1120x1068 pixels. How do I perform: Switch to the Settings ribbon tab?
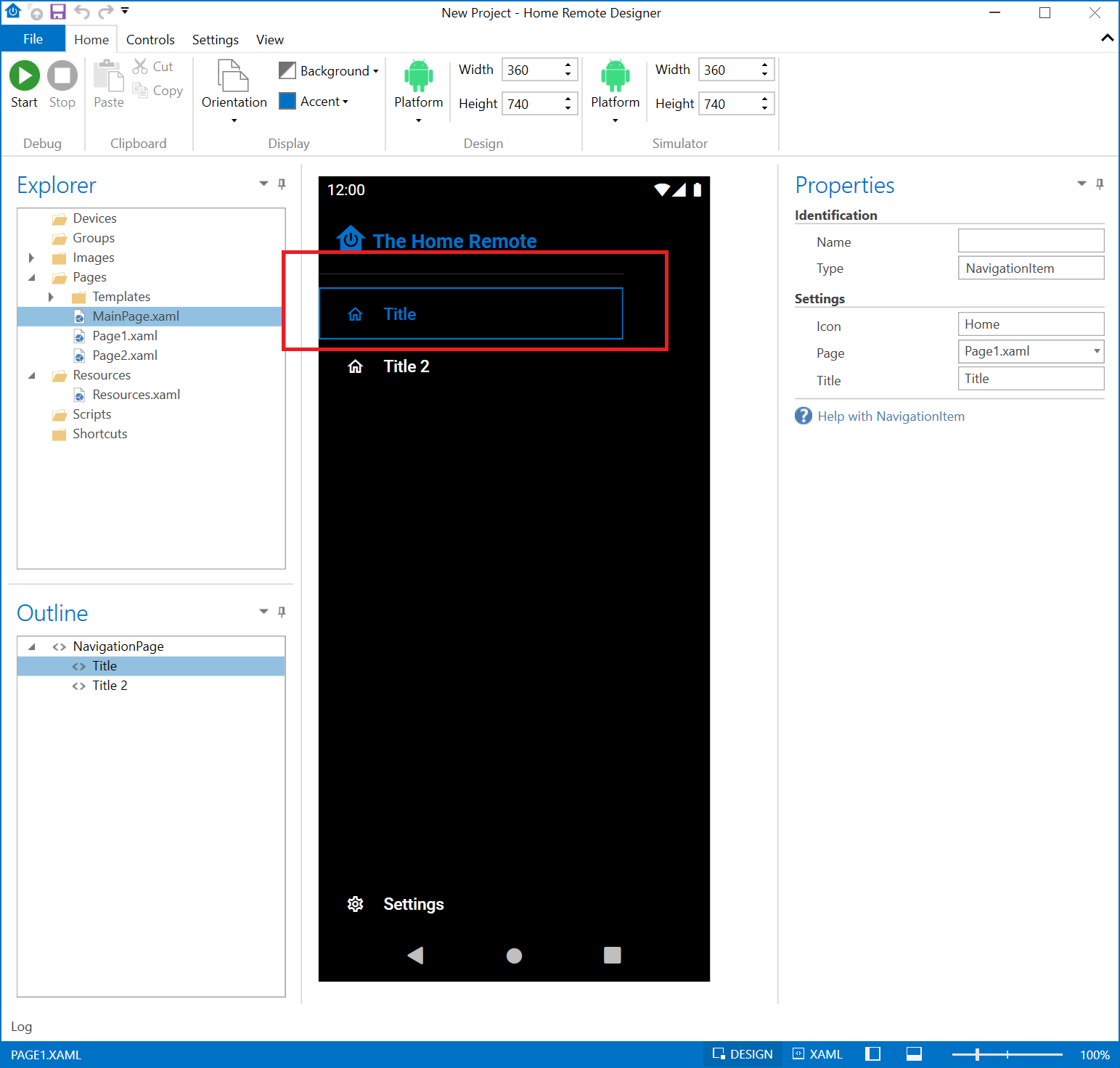215,39
